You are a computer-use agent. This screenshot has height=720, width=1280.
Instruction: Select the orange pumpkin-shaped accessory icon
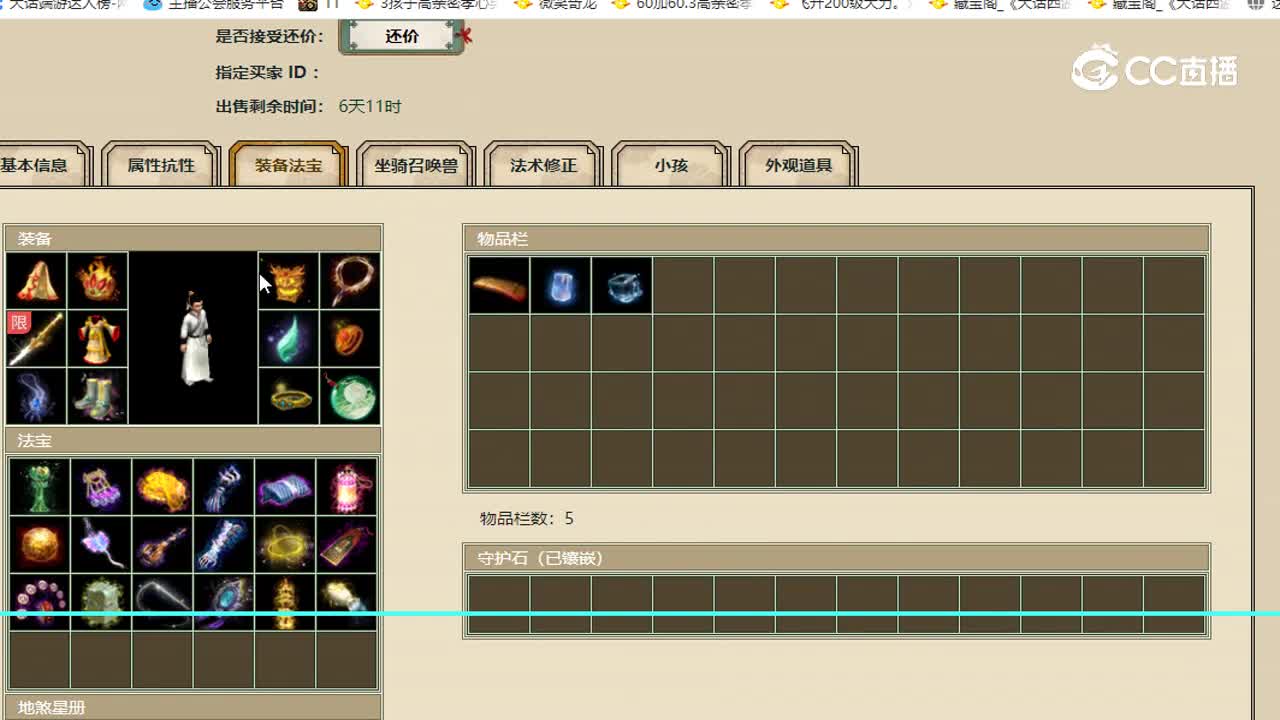point(350,339)
